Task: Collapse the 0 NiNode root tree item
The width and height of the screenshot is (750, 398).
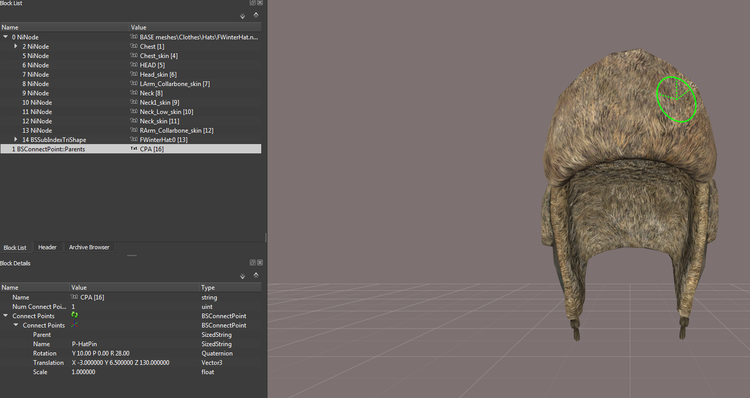Action: [x=6, y=37]
